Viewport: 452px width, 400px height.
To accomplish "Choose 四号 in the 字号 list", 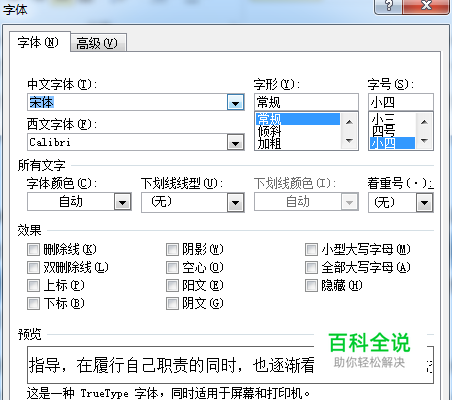I will (x=393, y=131).
